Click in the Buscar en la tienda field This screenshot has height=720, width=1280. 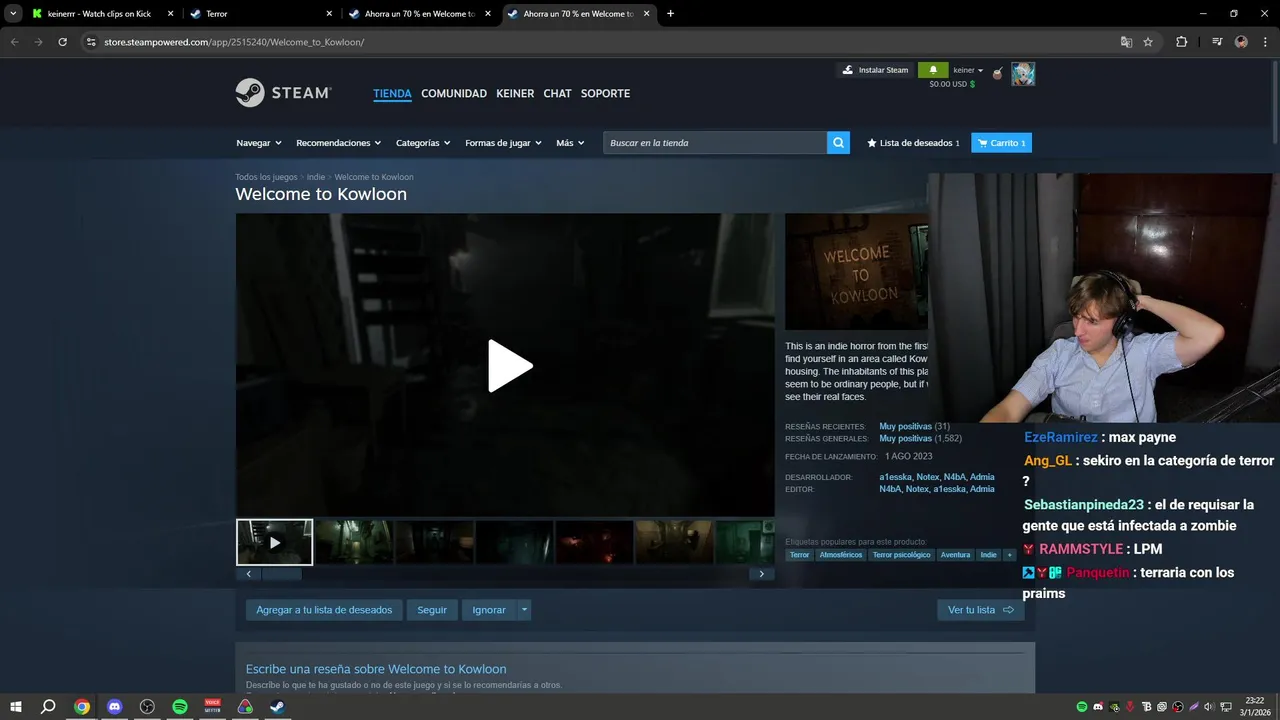coord(715,143)
